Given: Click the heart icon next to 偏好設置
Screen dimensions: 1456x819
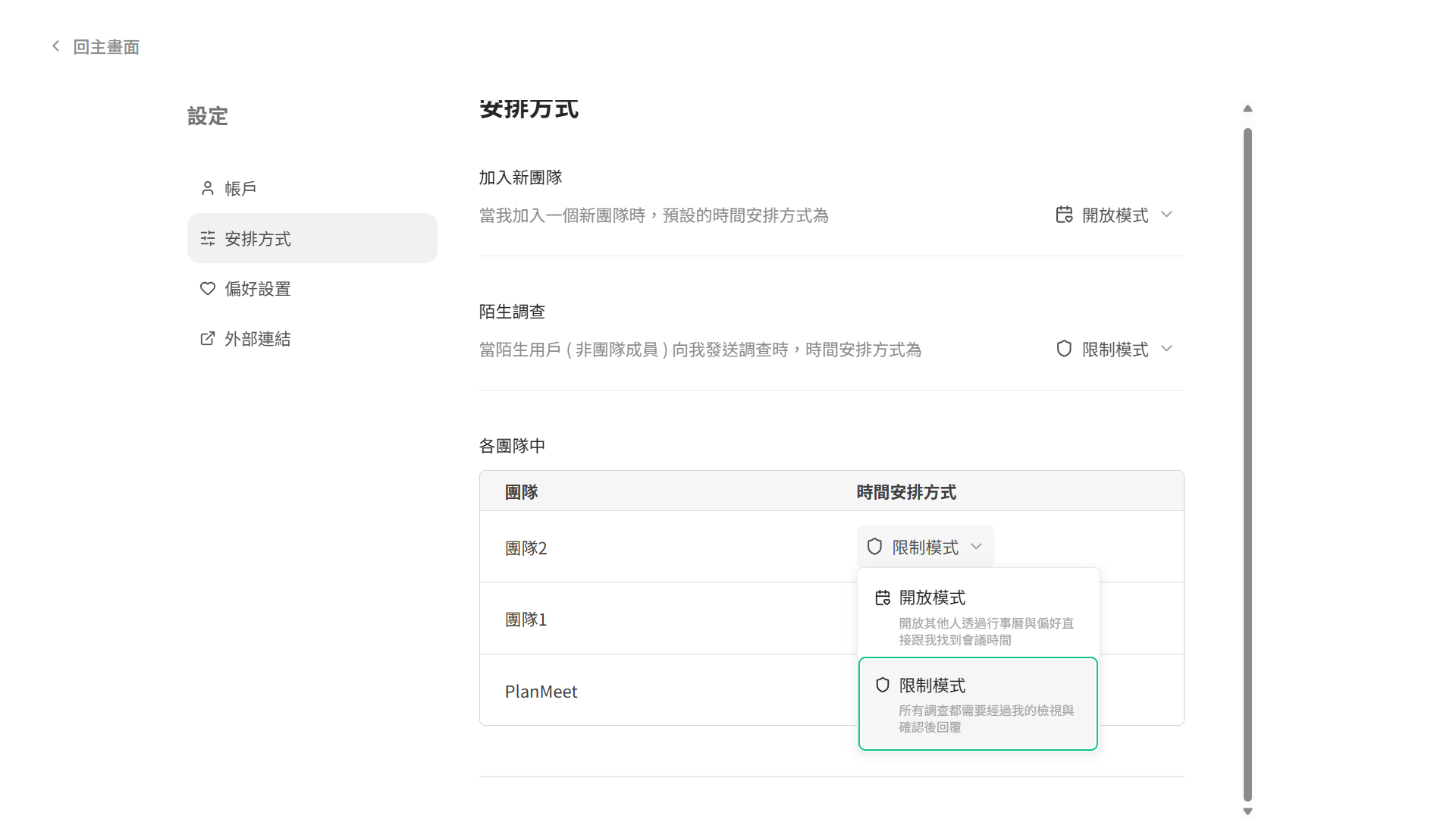Looking at the screenshot, I should 207,288.
